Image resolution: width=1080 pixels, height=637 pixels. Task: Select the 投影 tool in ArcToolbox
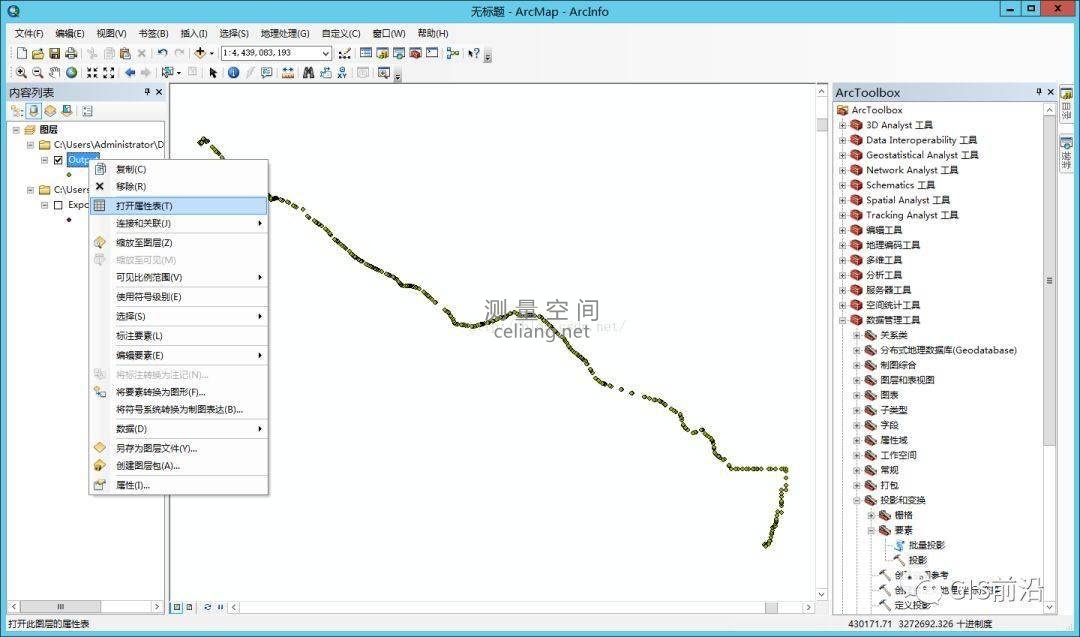point(917,561)
